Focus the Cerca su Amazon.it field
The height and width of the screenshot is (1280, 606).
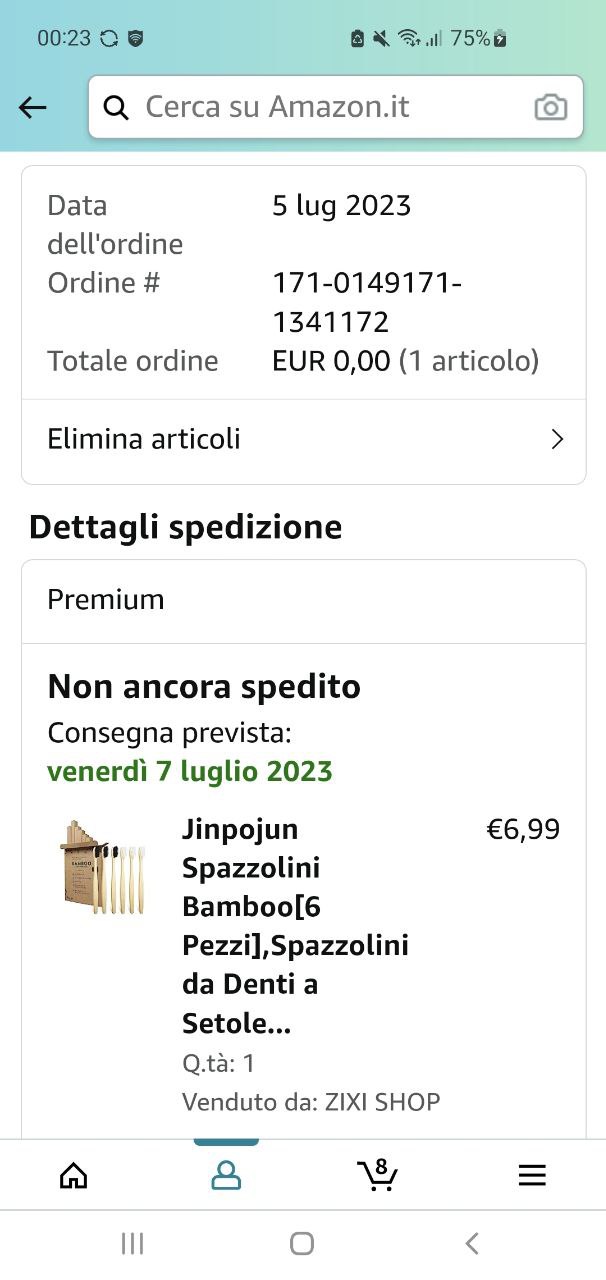tap(320, 108)
